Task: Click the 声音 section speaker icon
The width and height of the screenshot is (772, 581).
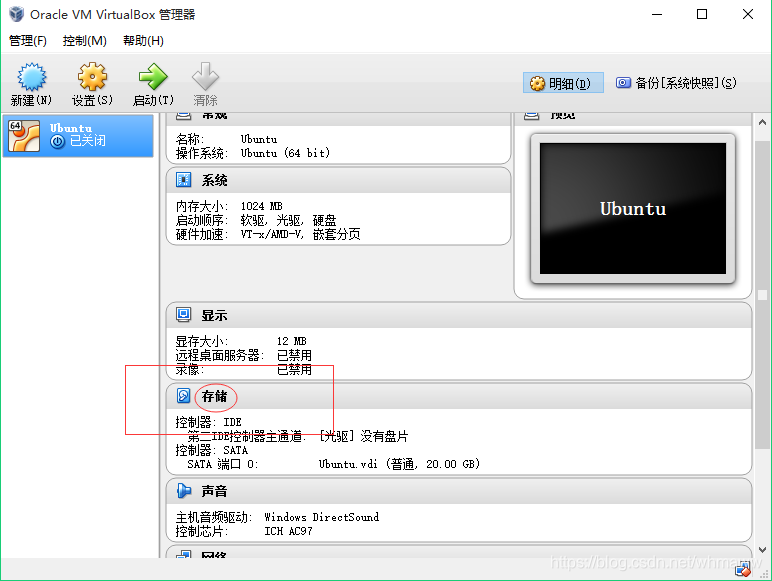Action: [184, 490]
